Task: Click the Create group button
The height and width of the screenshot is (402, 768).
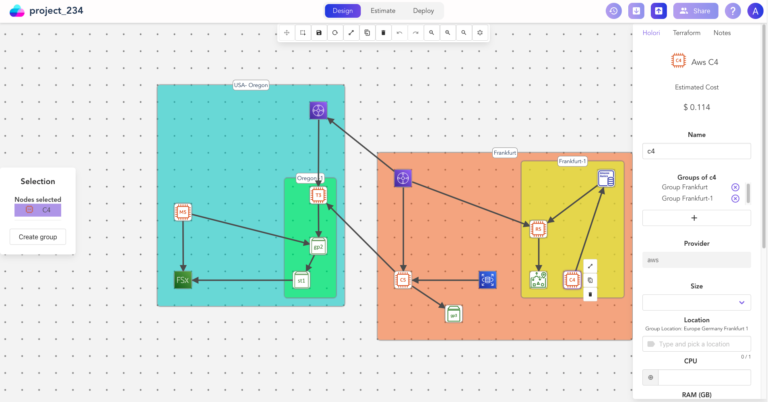Action: tap(38, 237)
